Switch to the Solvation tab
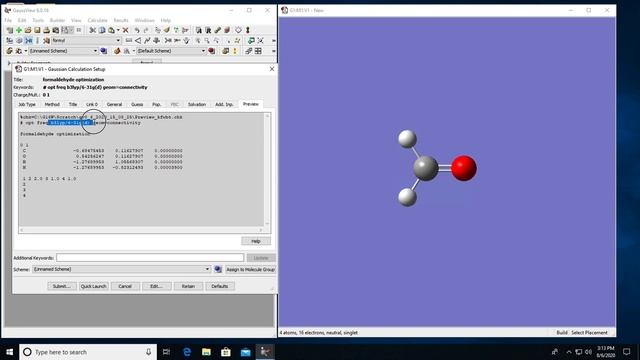640x360 pixels. point(197,104)
